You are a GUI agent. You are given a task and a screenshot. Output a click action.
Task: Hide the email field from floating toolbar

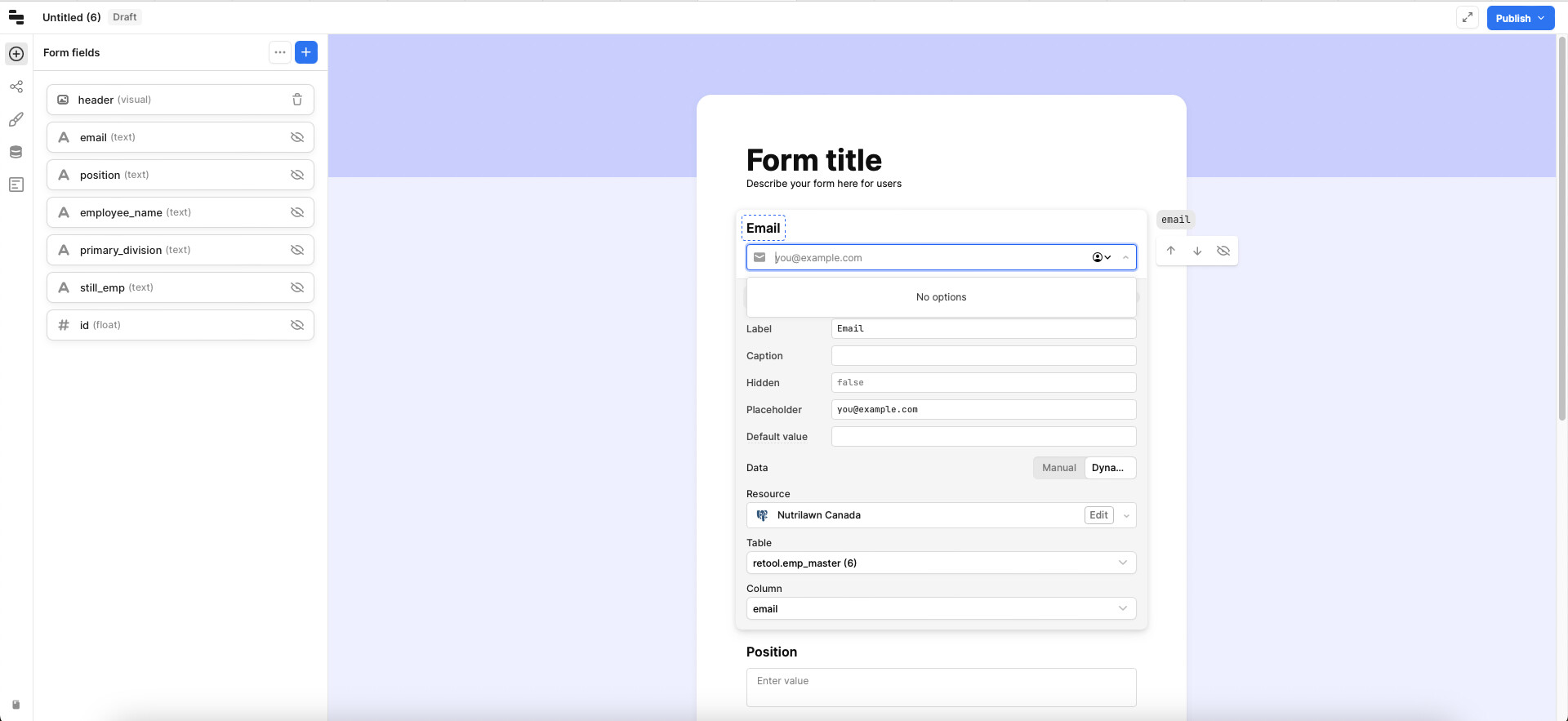click(1223, 251)
